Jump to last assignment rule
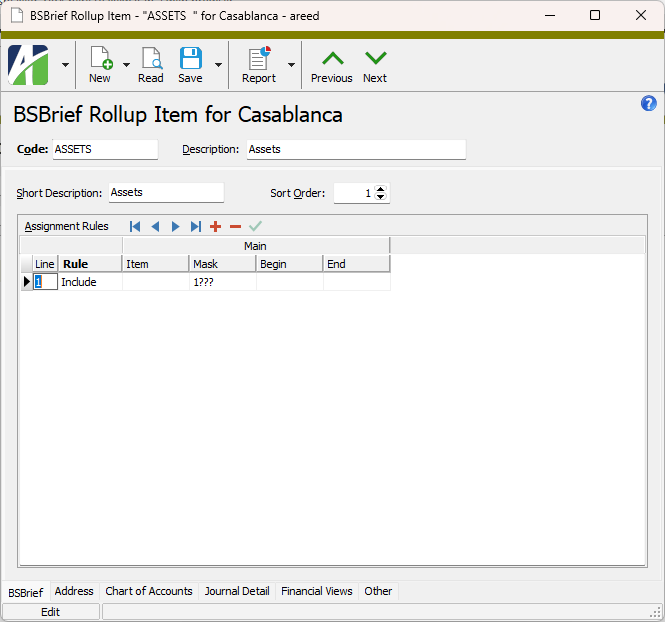The width and height of the screenshot is (665, 622). click(x=196, y=227)
